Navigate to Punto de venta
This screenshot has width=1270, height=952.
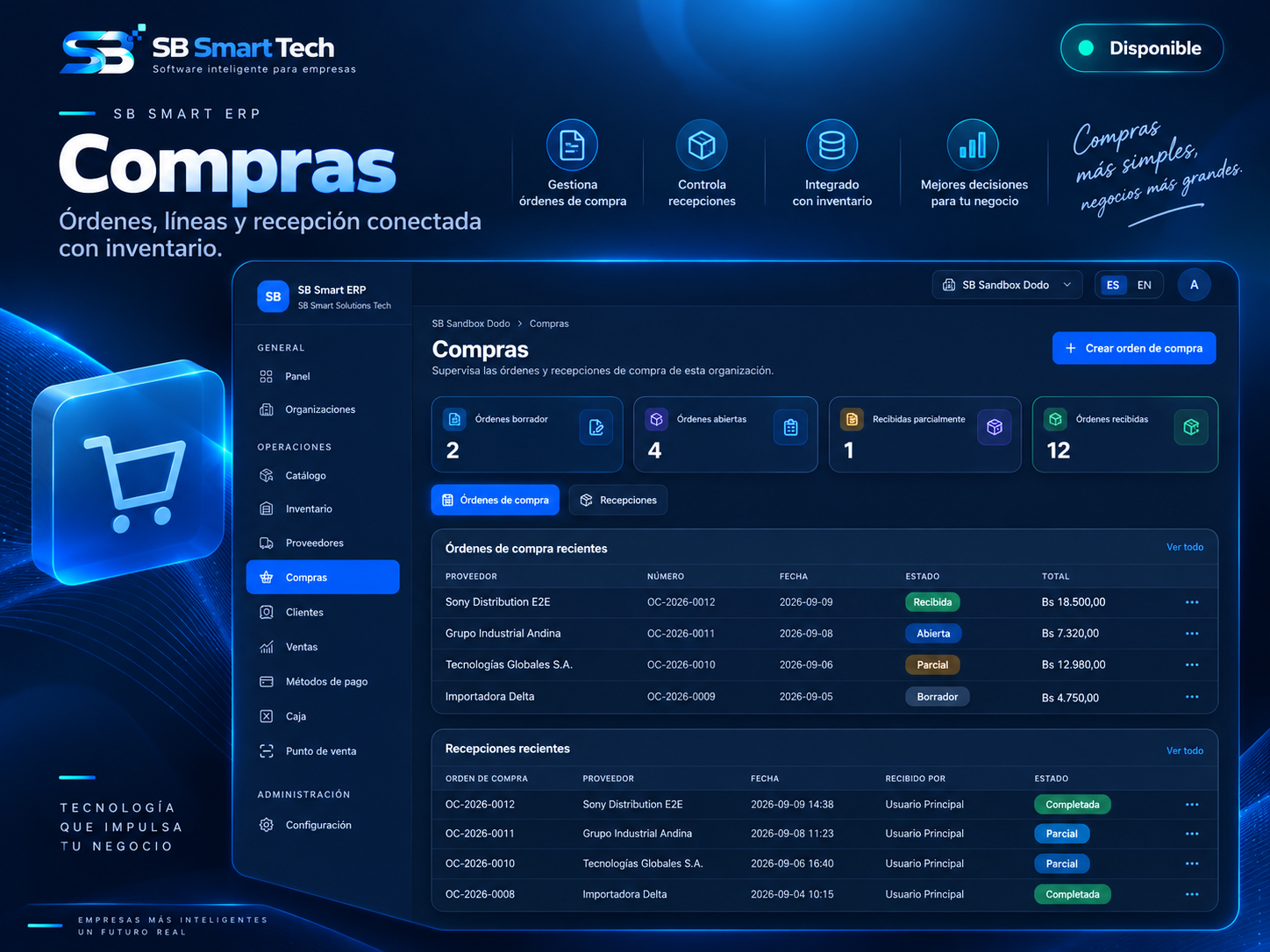tap(323, 750)
